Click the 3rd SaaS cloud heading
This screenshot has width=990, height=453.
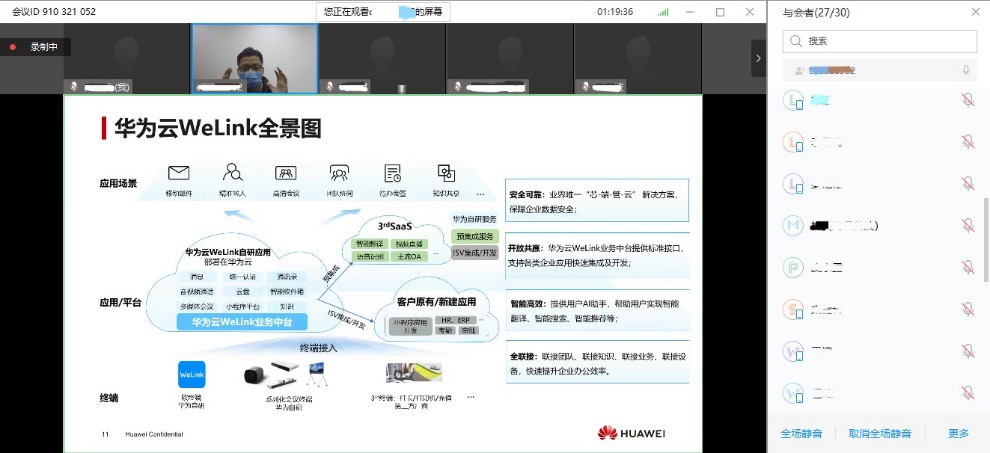point(395,225)
